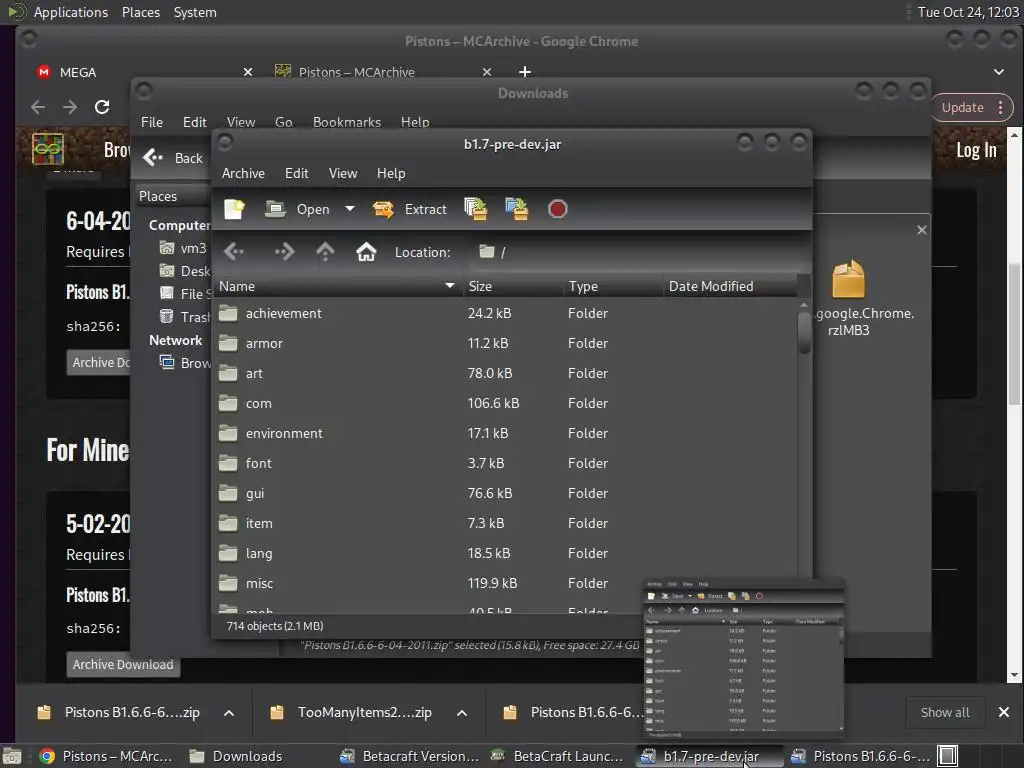Viewport: 1024px width, 768px height.
Task: Open Places sidebar selector in Downloads
Action: point(173,196)
